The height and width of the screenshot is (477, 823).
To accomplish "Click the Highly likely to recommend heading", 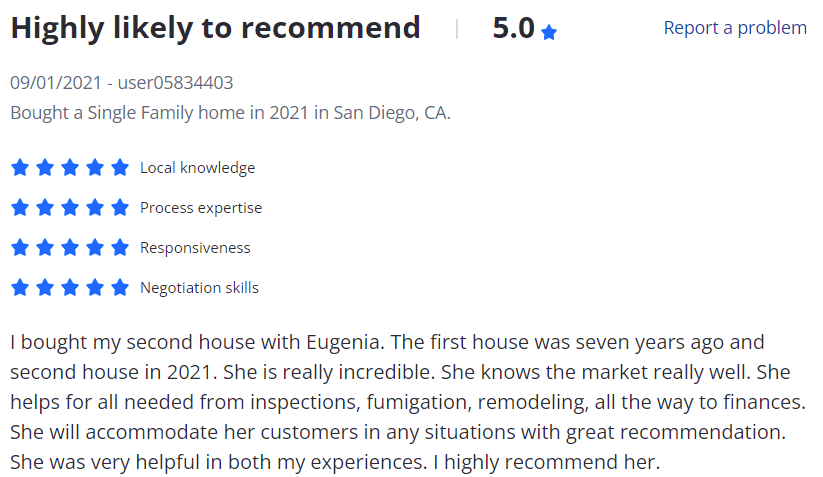I will [215, 28].
